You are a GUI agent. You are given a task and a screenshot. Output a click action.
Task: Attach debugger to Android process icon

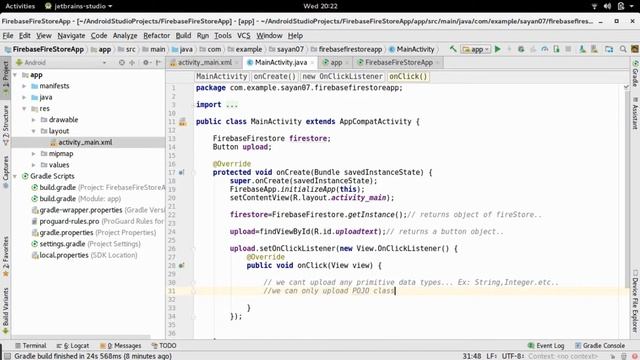pyautogui.click(x=556, y=49)
